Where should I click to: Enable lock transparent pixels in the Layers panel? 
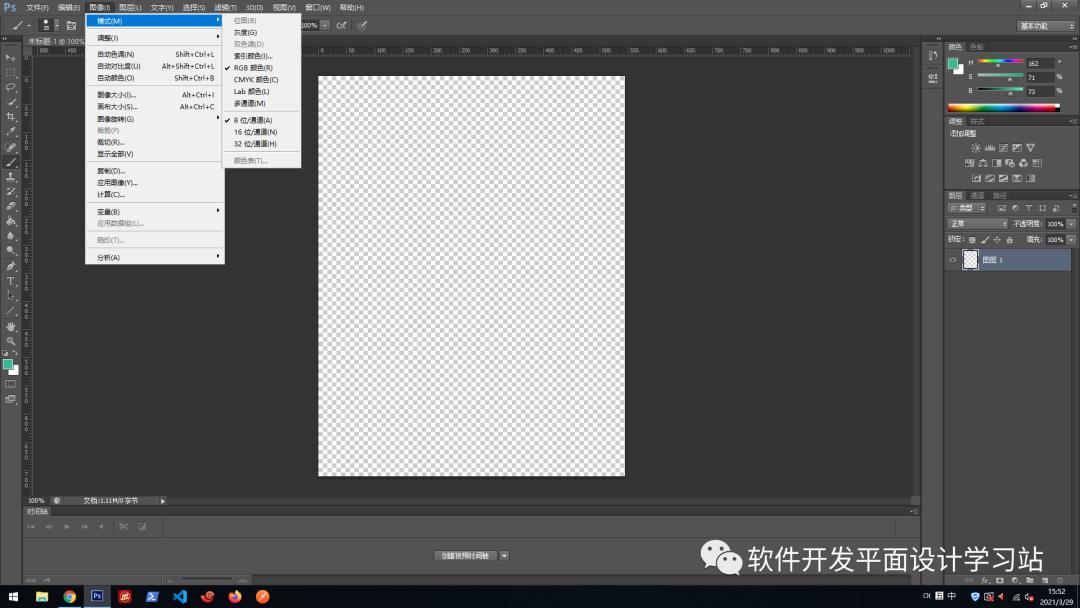point(972,239)
